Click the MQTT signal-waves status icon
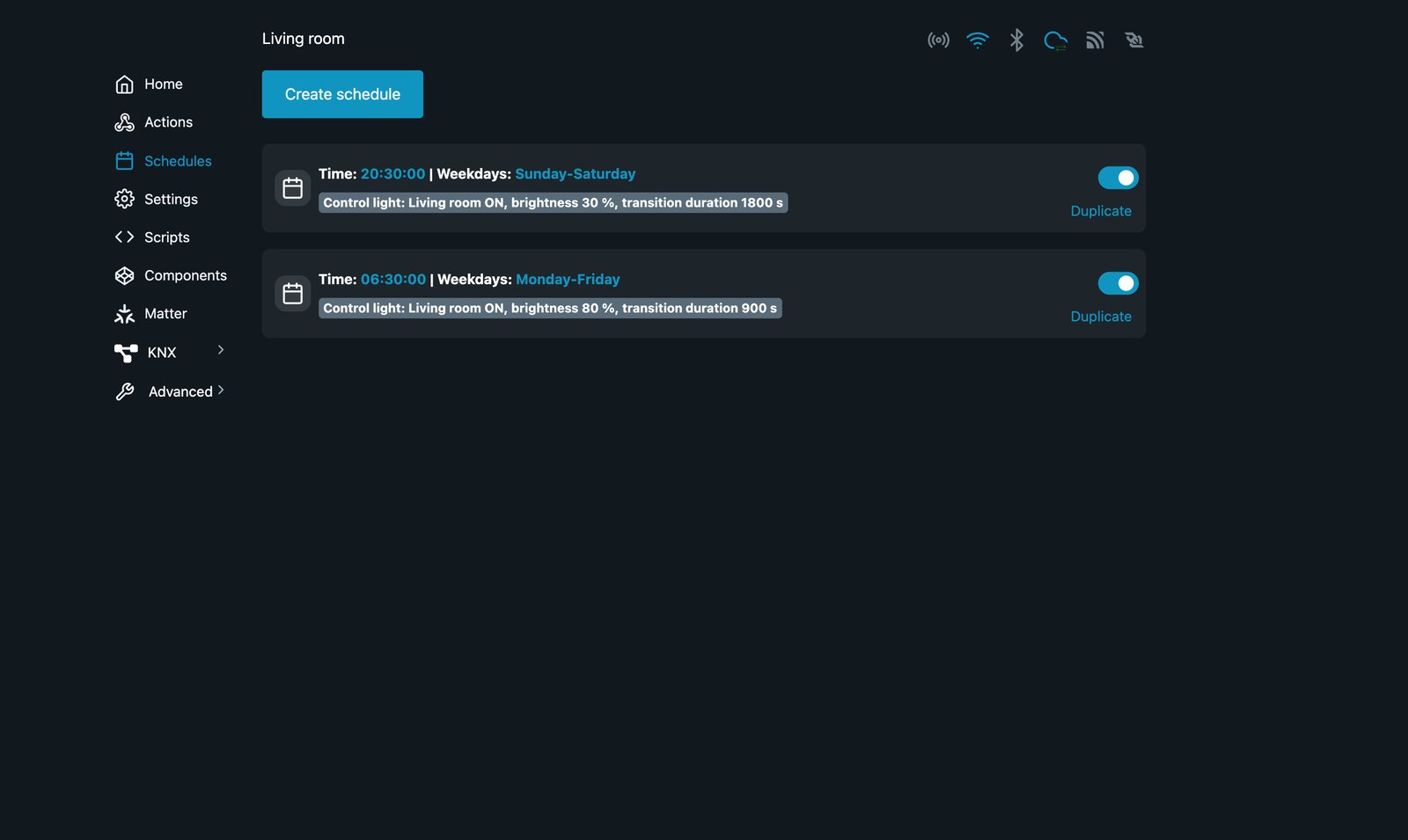This screenshot has height=840, width=1408. [1095, 40]
